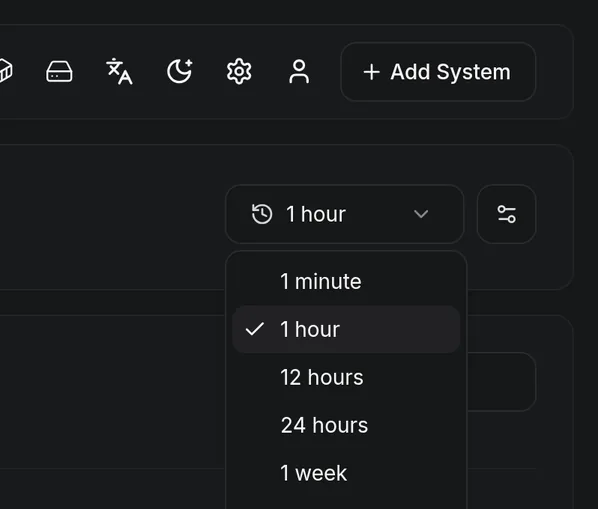This screenshot has width=598, height=509.
Task: Select the 1 minute option
Action: (346, 281)
